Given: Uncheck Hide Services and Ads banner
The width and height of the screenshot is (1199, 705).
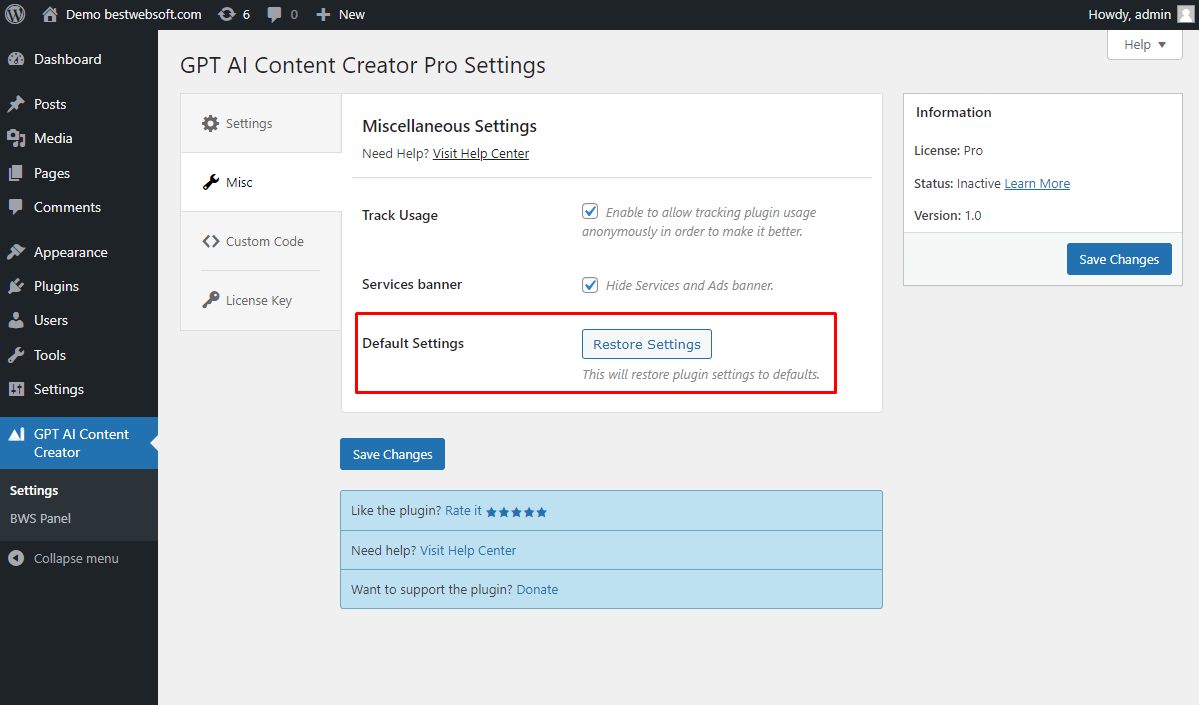Looking at the screenshot, I should tap(590, 284).
